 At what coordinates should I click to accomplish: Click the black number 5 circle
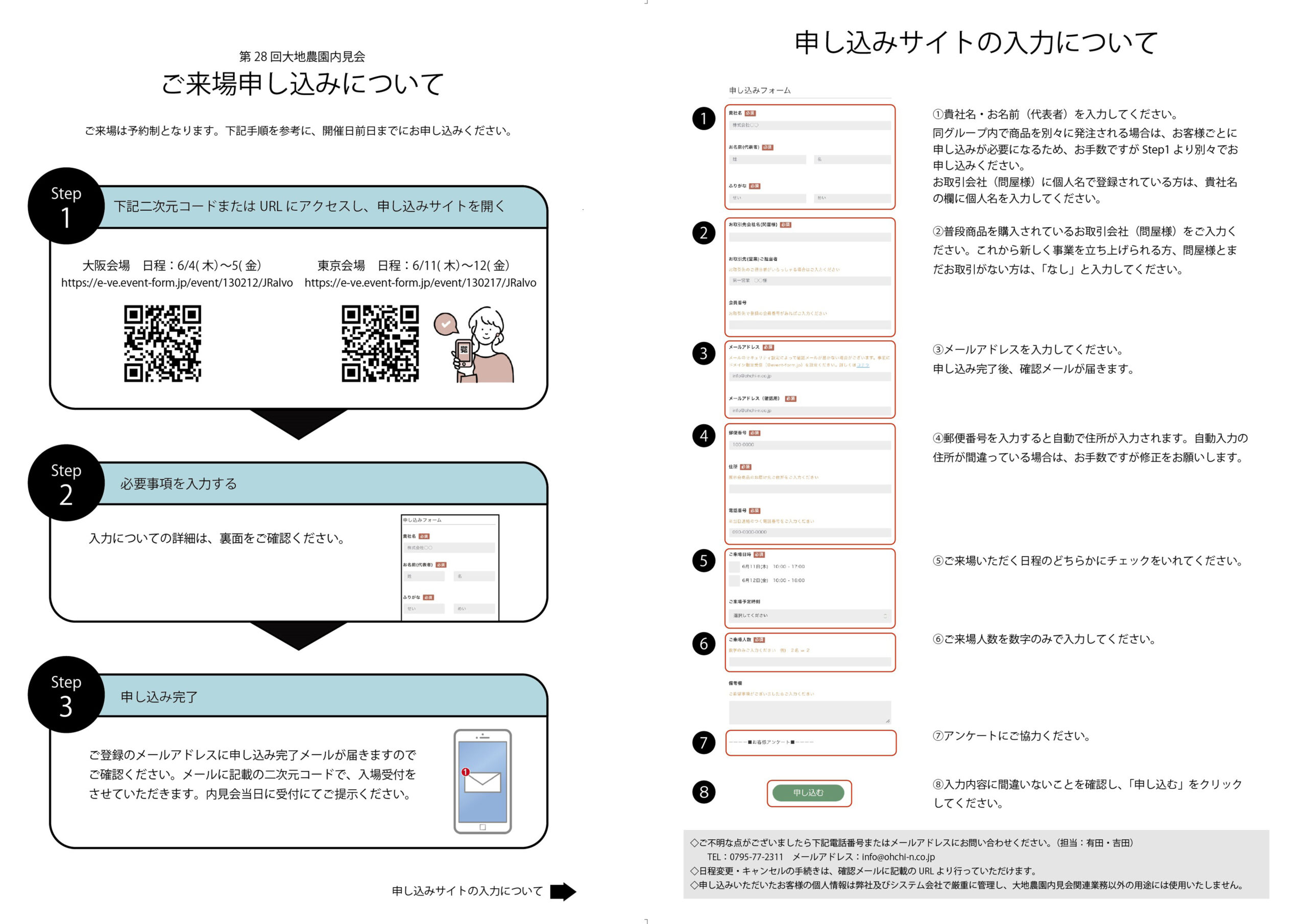pyautogui.click(x=704, y=561)
